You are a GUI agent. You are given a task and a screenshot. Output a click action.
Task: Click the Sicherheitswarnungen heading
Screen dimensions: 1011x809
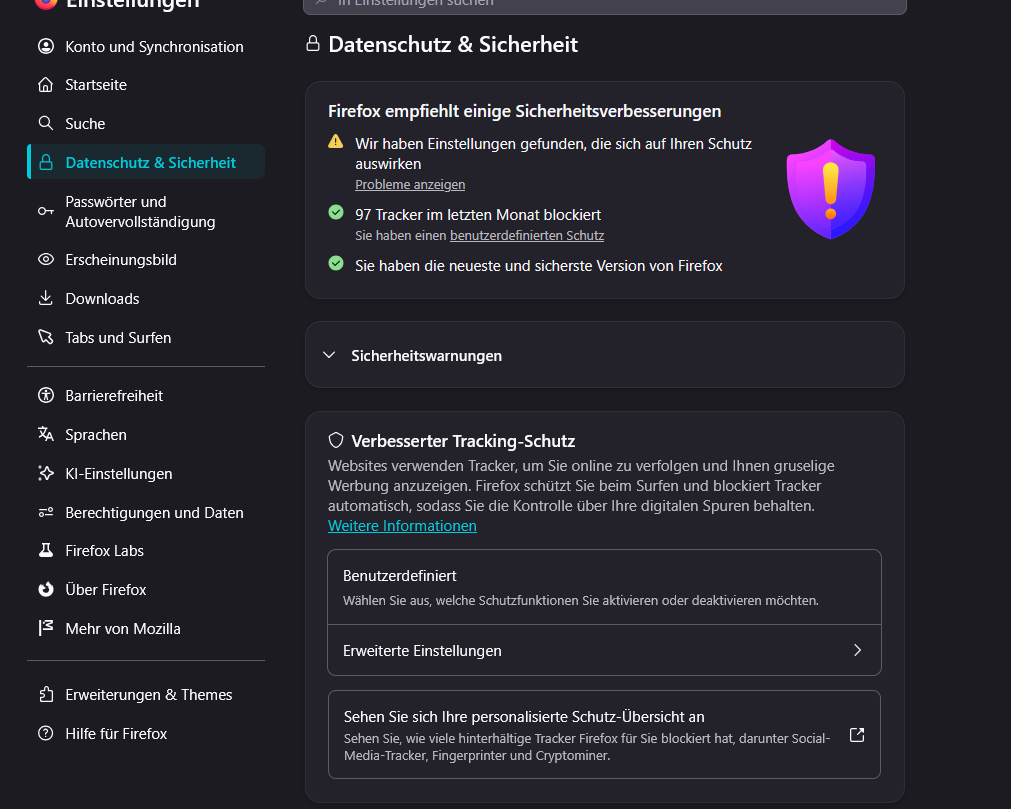[426, 355]
